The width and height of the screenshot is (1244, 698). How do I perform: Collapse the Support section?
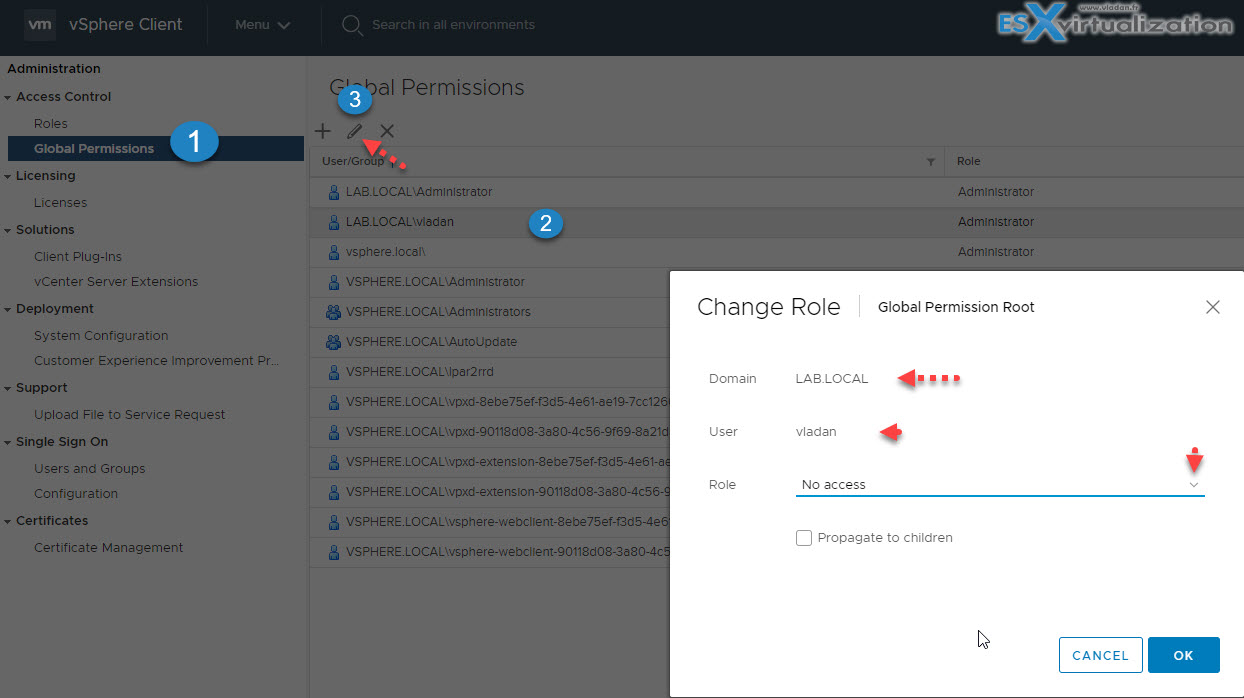click(x=8, y=388)
